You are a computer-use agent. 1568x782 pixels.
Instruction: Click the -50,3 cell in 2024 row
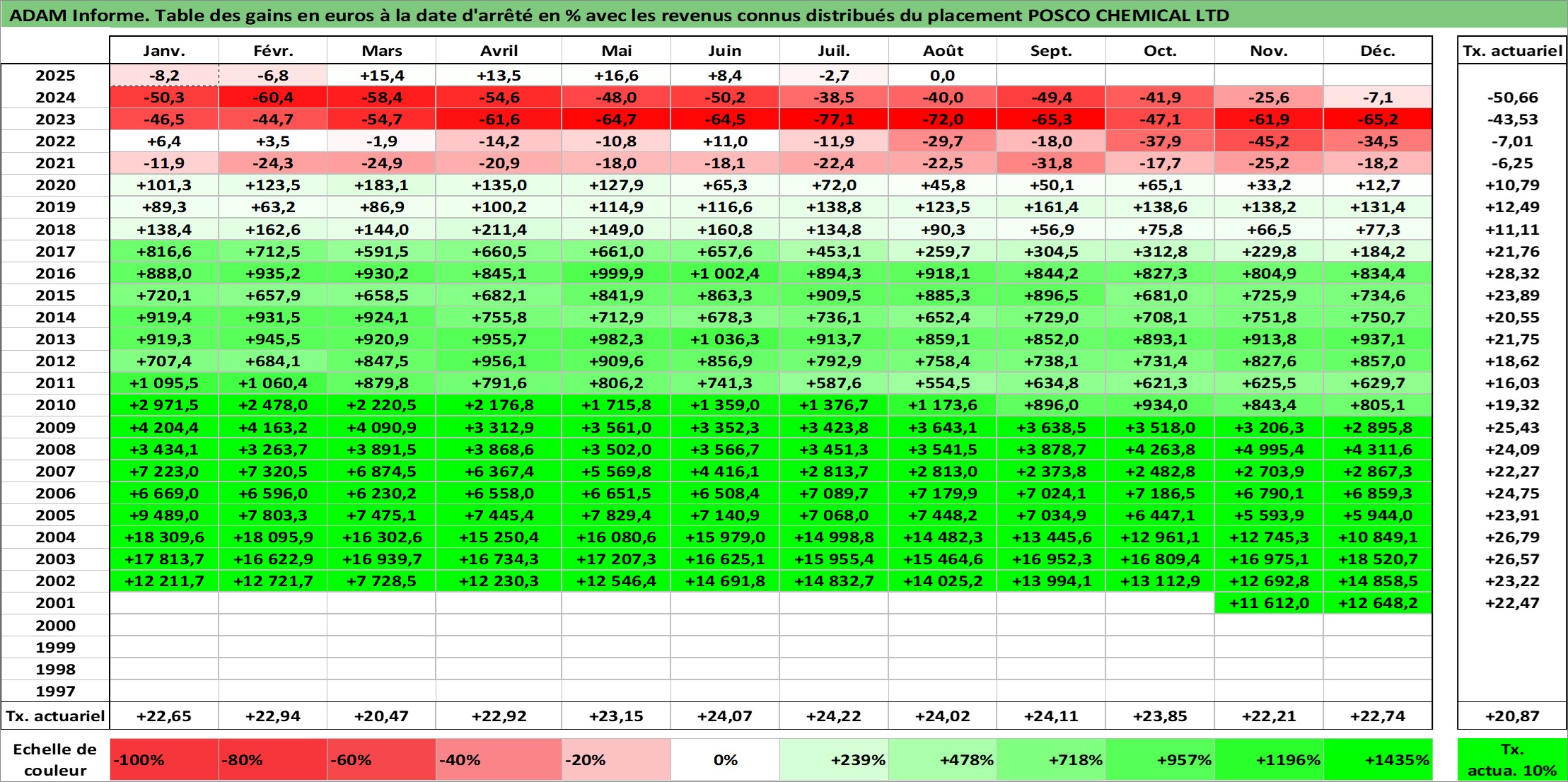tap(164, 98)
